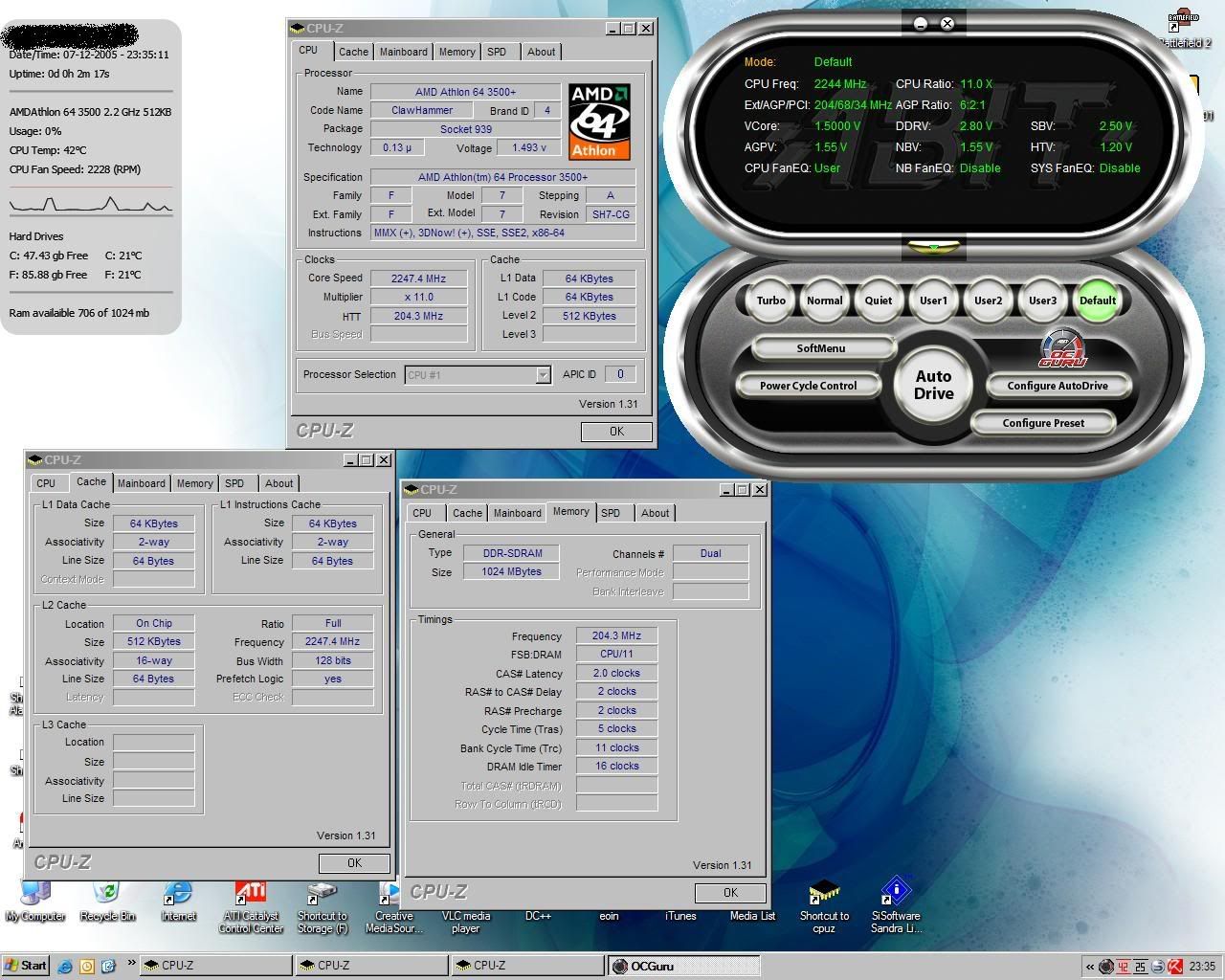Viewport: 1225px width, 980px height.
Task: Click the OCGuru taskbar button
Action: pyautogui.click(x=683, y=966)
